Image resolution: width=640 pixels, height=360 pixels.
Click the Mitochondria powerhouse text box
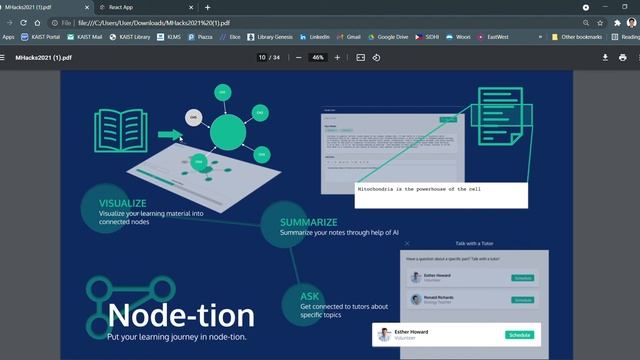[441, 195]
